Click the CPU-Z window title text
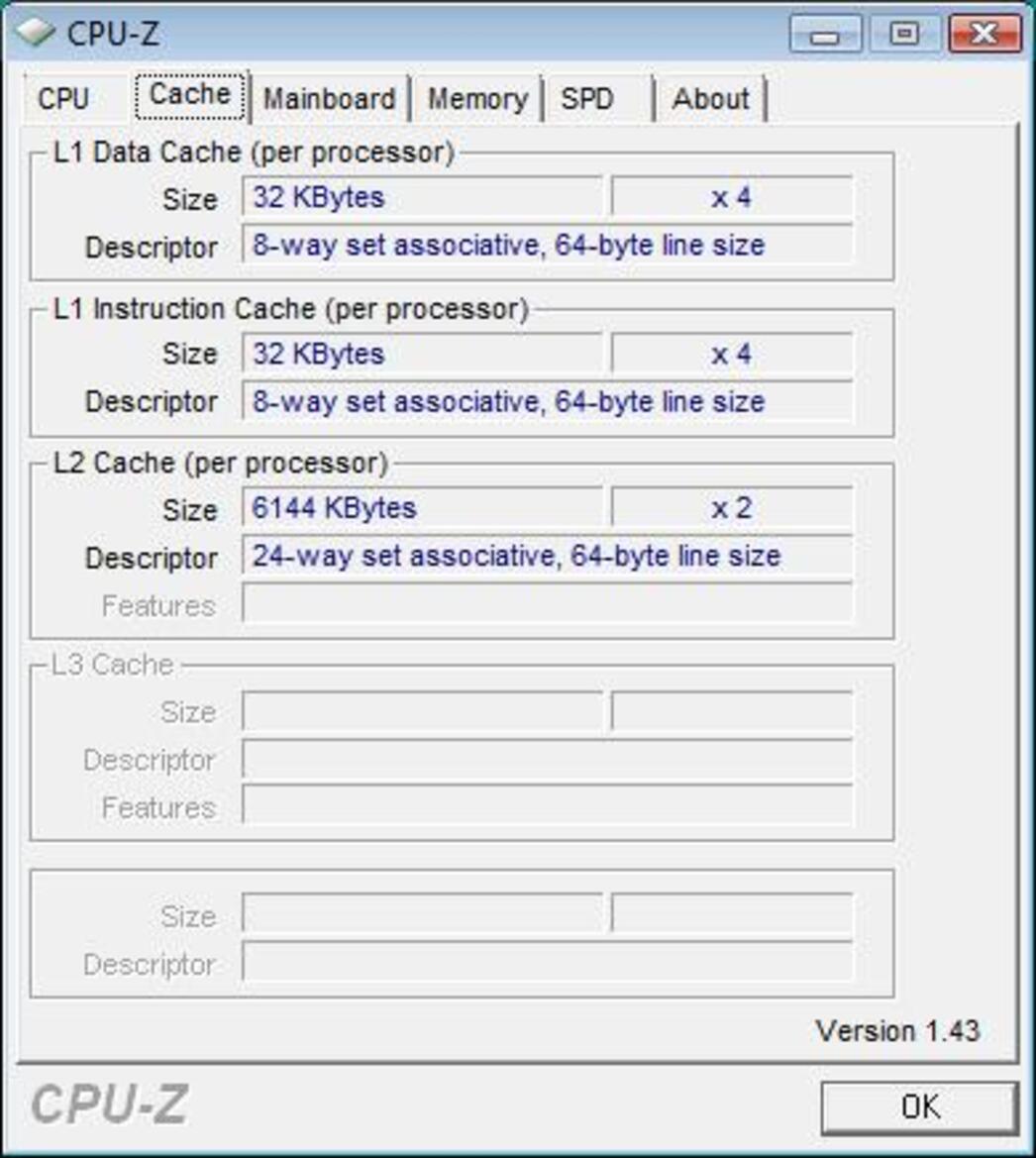 tap(113, 34)
